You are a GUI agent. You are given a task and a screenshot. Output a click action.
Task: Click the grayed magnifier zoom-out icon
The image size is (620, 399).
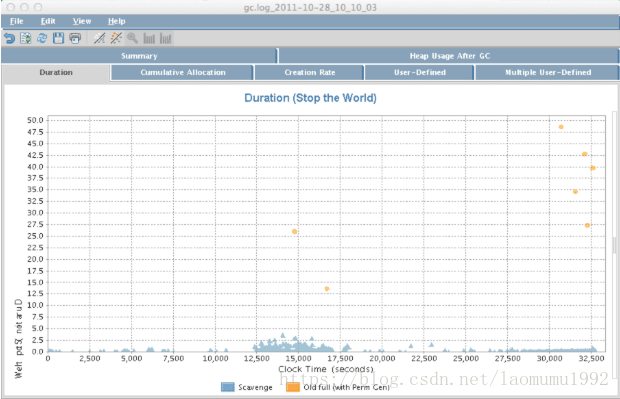[x=132, y=38]
